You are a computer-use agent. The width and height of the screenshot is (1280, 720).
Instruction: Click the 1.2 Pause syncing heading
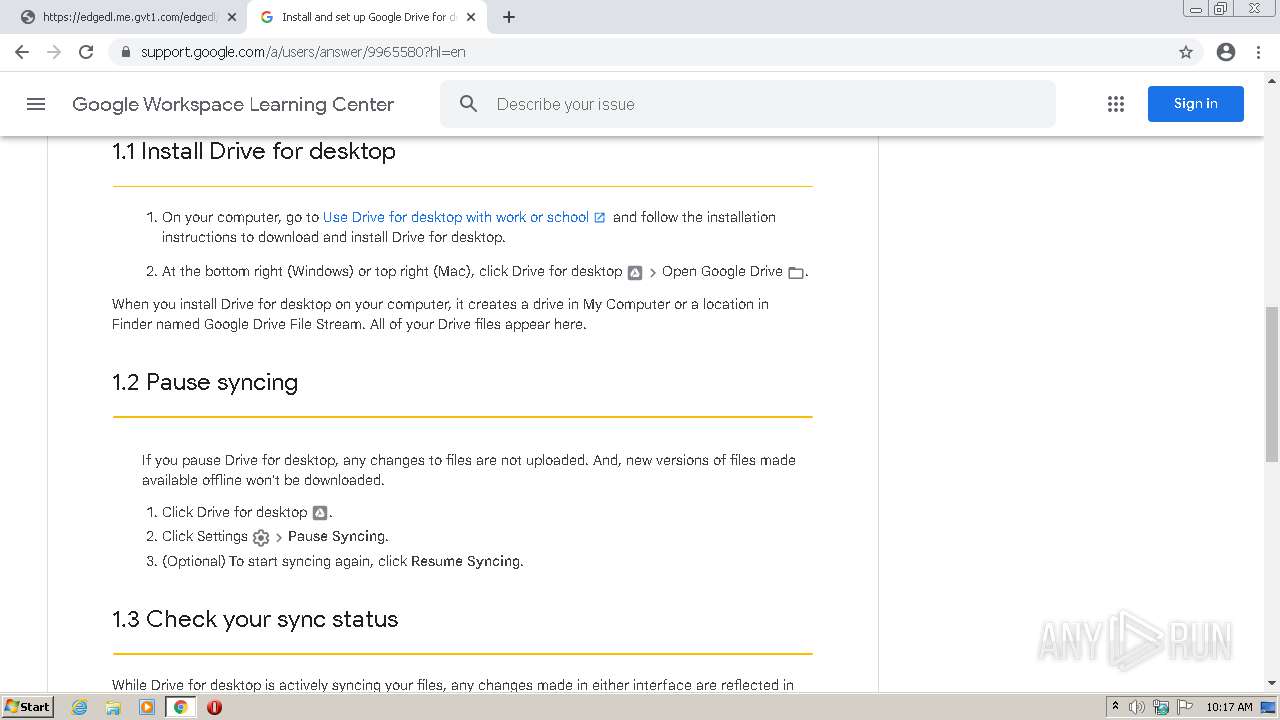[205, 382]
